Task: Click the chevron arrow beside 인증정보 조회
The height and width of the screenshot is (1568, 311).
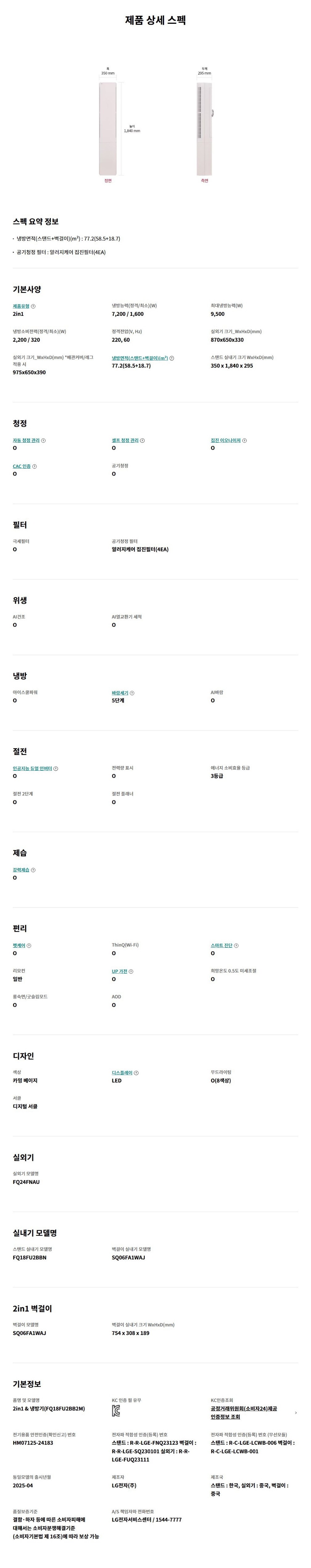Action: point(296,1412)
